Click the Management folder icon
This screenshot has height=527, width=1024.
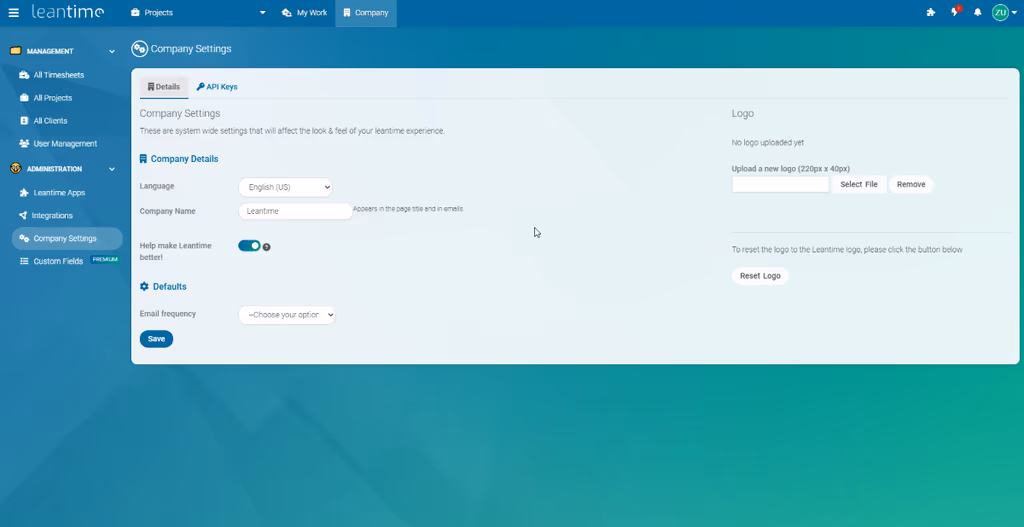point(16,51)
